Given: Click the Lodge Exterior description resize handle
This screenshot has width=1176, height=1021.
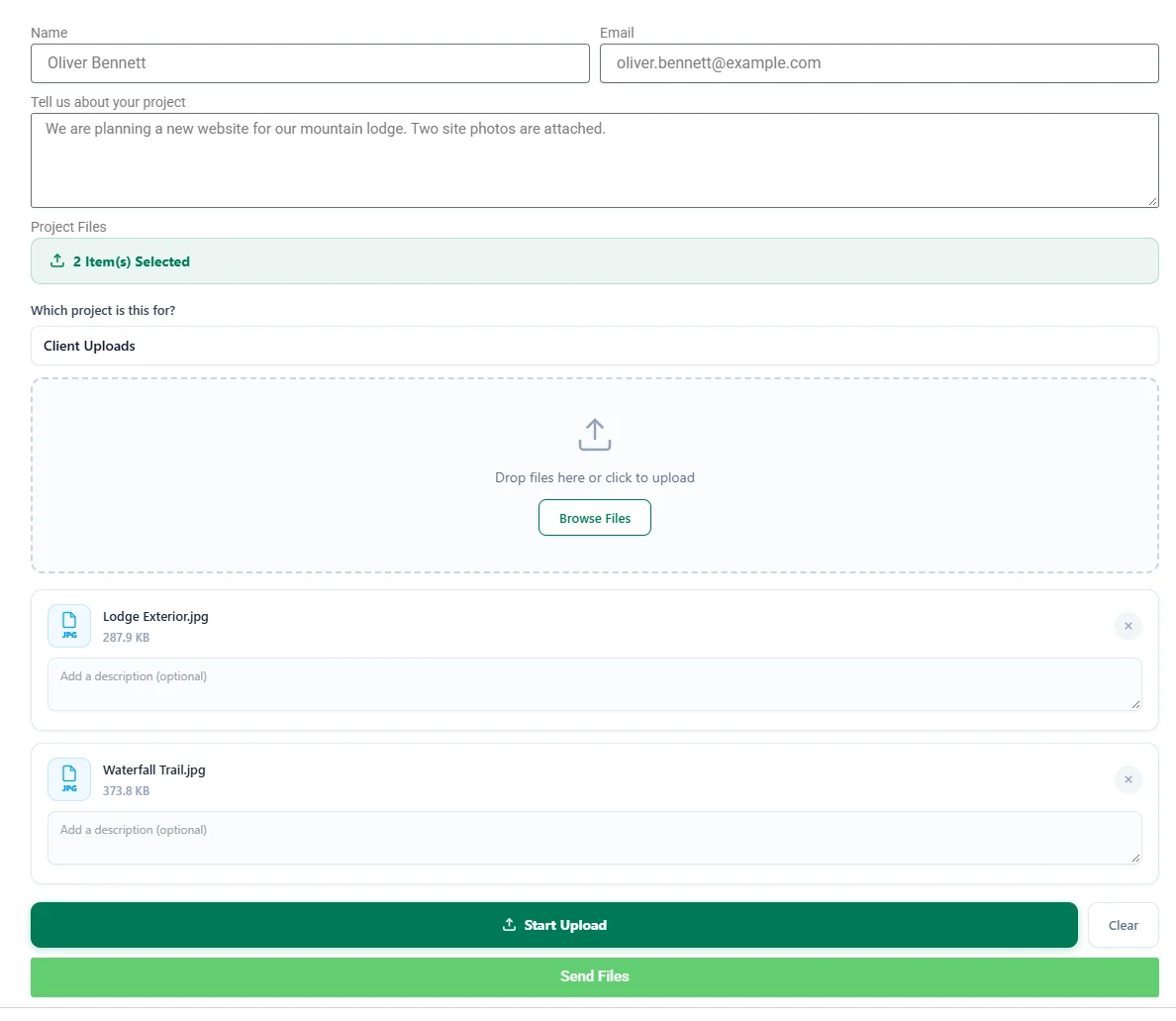Looking at the screenshot, I should pyautogui.click(x=1135, y=704).
